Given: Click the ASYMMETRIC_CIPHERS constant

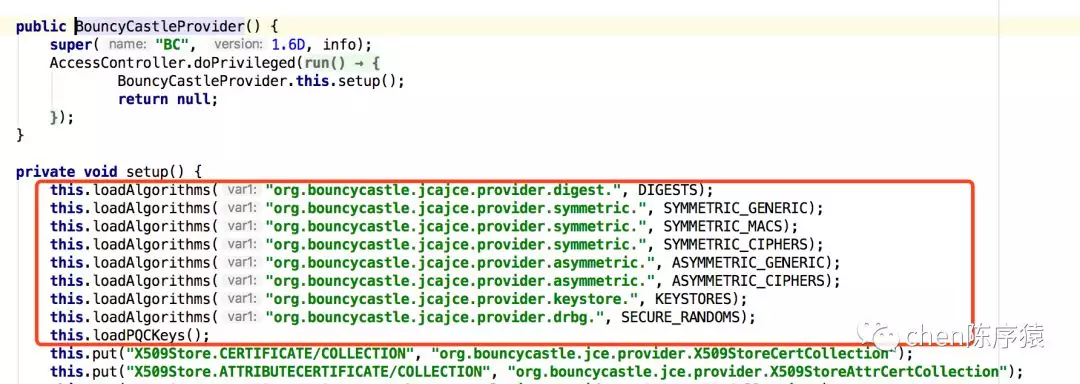Looking at the screenshot, I should tap(747, 281).
